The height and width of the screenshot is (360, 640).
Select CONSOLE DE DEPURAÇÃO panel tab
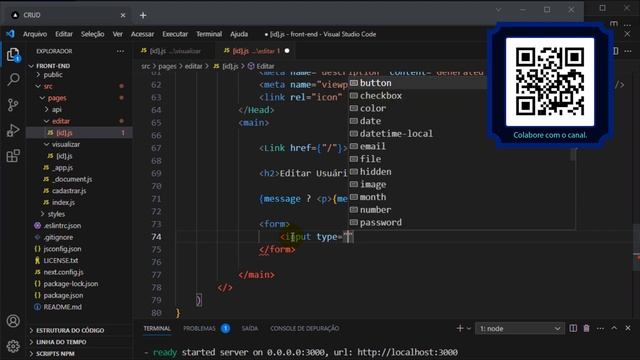(x=304, y=328)
